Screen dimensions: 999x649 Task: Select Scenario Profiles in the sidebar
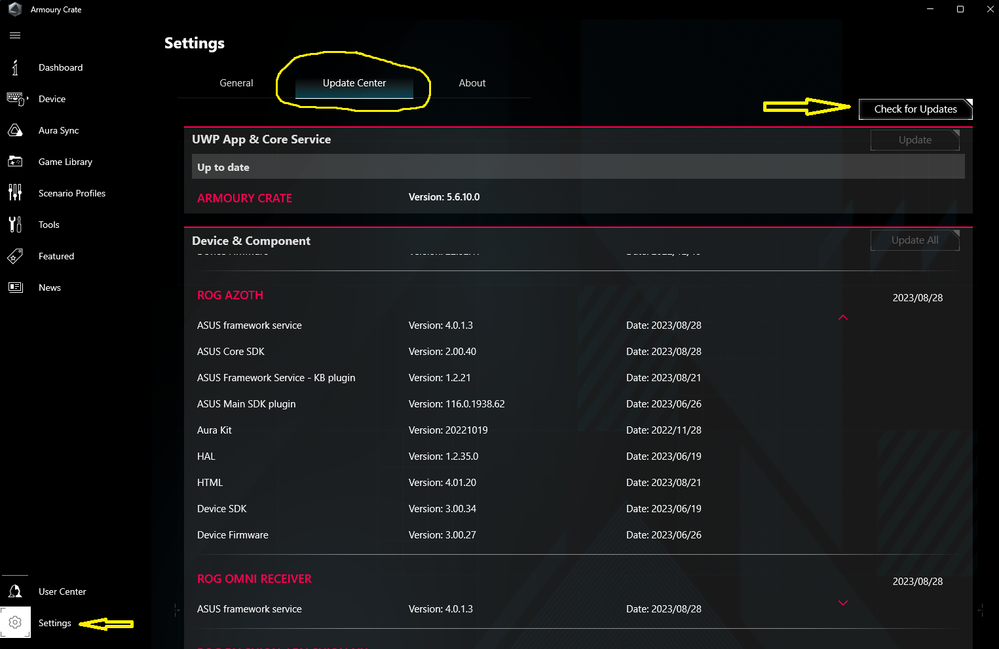[72, 193]
